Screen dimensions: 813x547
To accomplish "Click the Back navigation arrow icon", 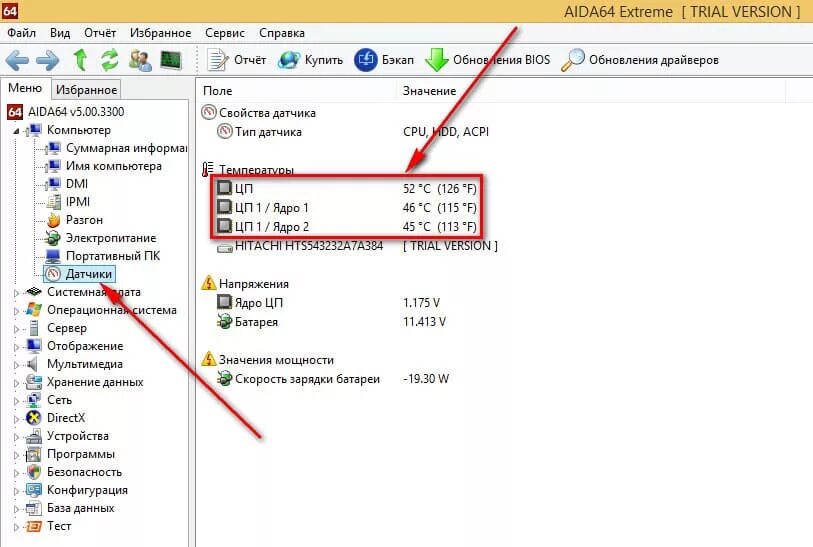I will click(17, 60).
